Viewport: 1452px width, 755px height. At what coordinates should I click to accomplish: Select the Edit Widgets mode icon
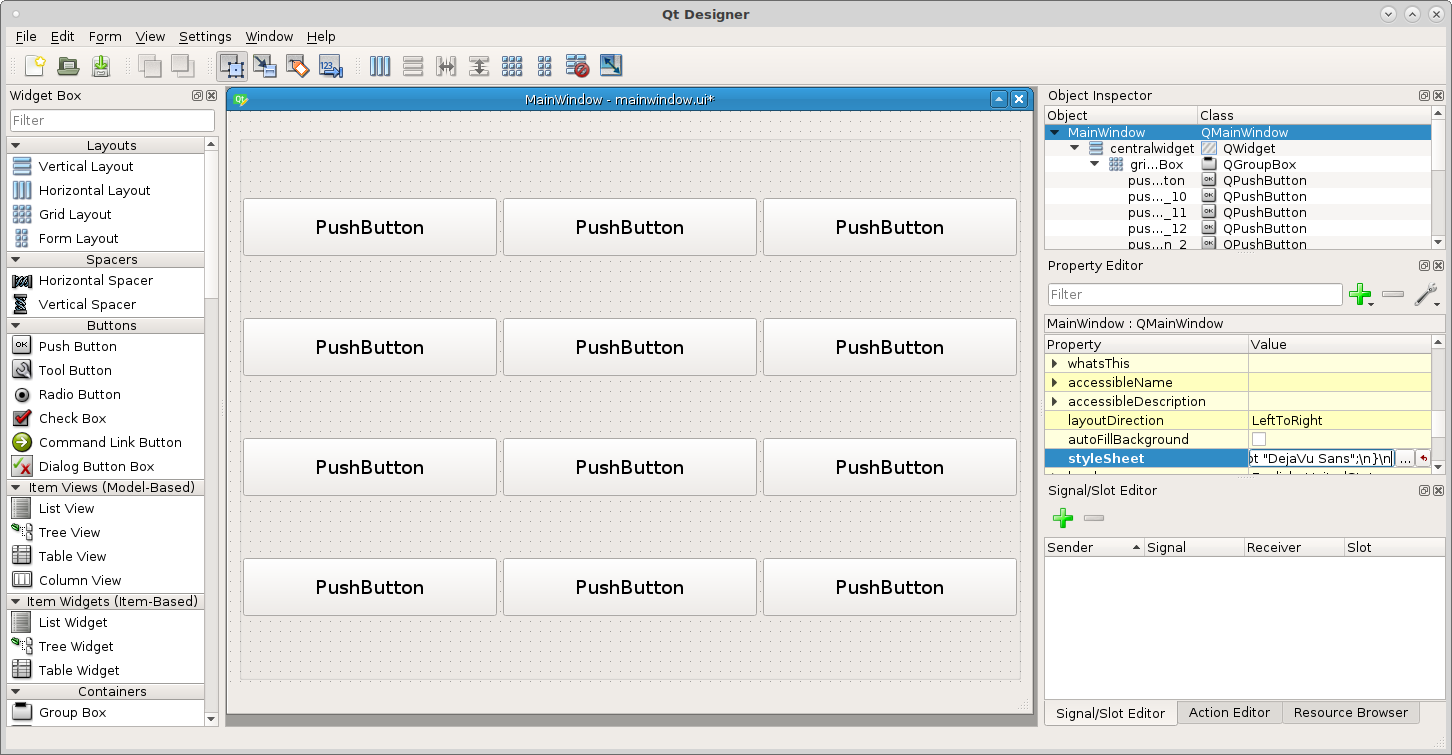click(x=232, y=66)
